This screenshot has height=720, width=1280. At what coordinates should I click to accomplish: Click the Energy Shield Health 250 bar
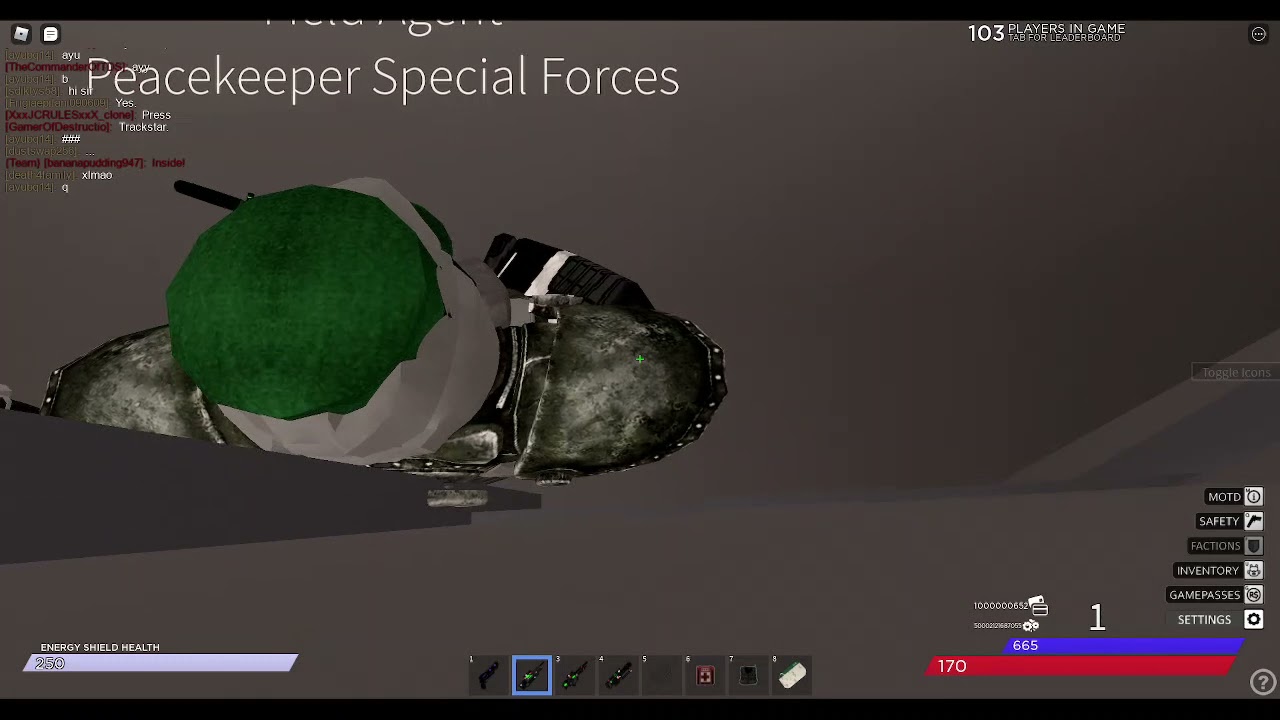pos(161,663)
